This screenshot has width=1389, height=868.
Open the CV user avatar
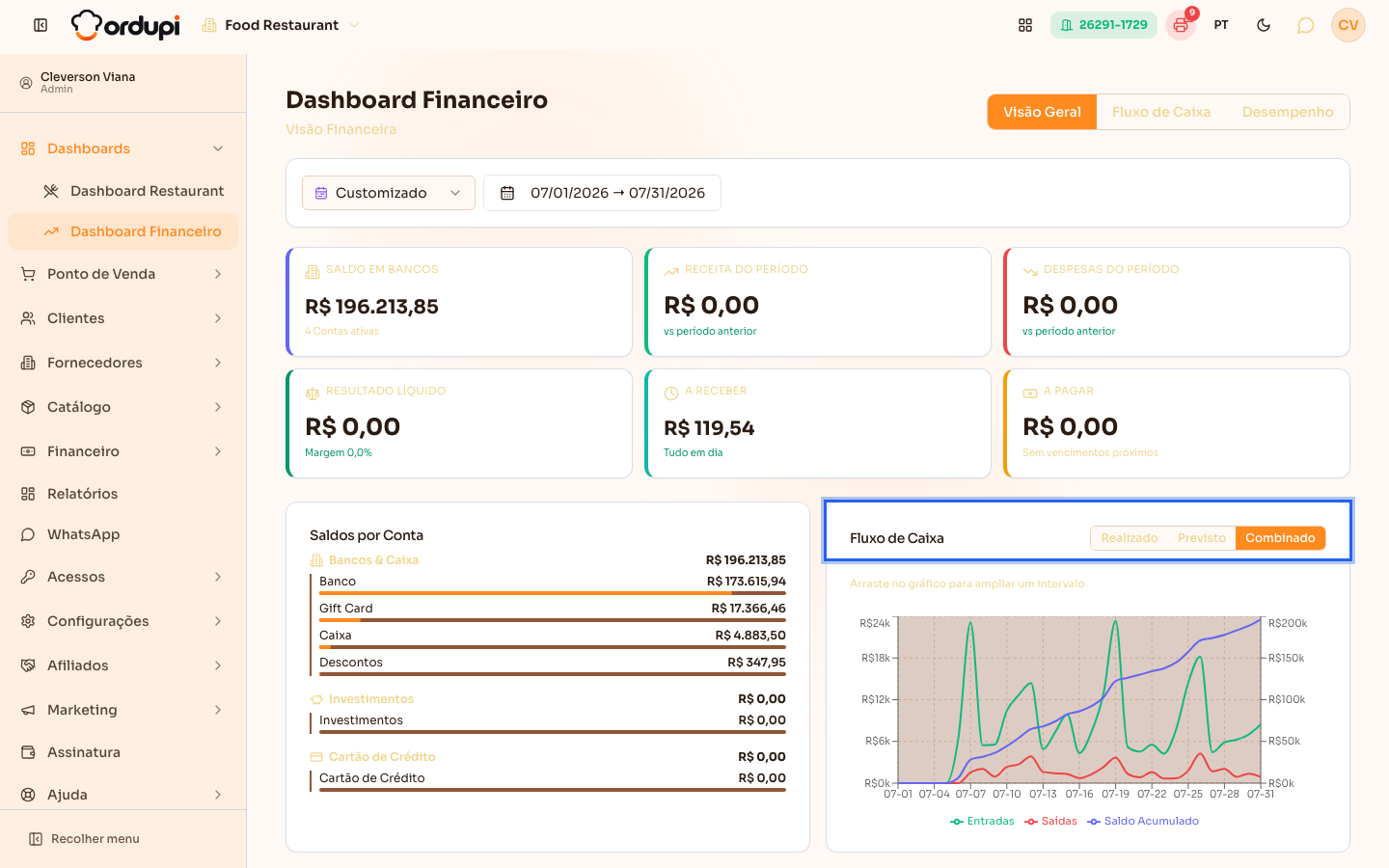pos(1348,25)
